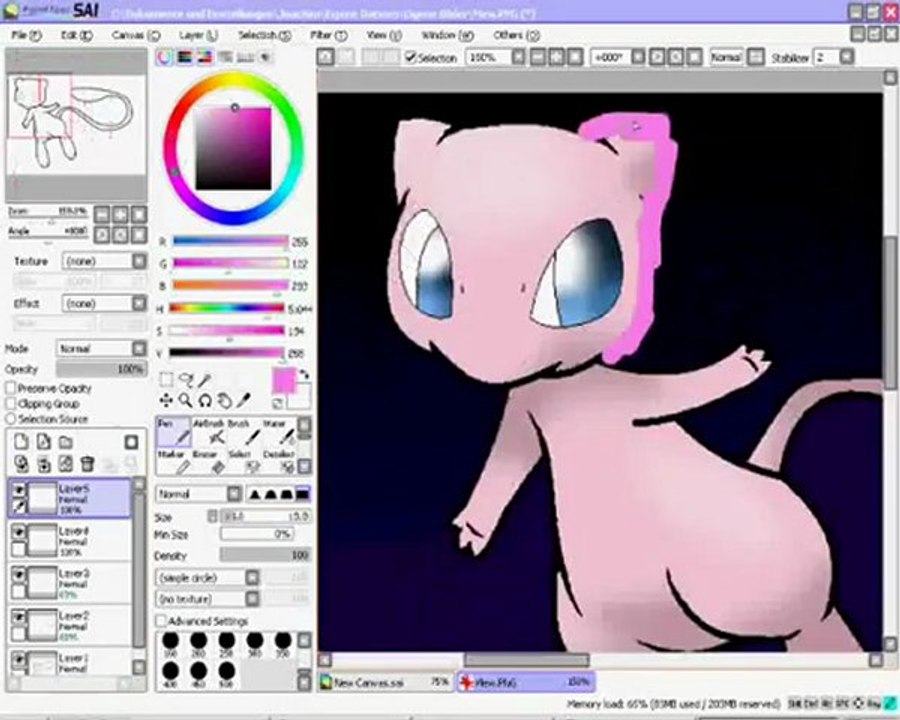
Task: Open the File menu
Action: pos(26,36)
